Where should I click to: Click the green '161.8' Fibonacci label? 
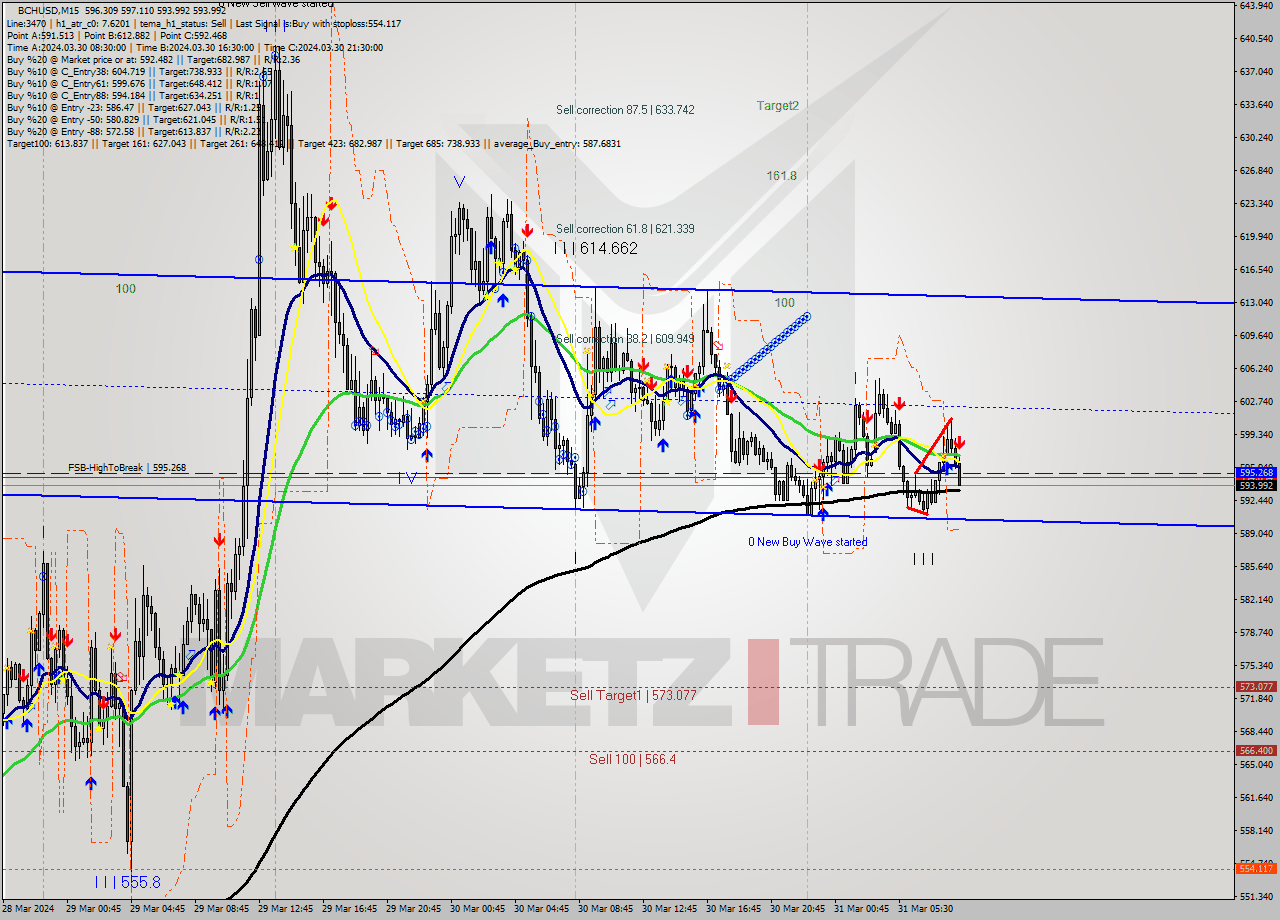click(x=781, y=175)
